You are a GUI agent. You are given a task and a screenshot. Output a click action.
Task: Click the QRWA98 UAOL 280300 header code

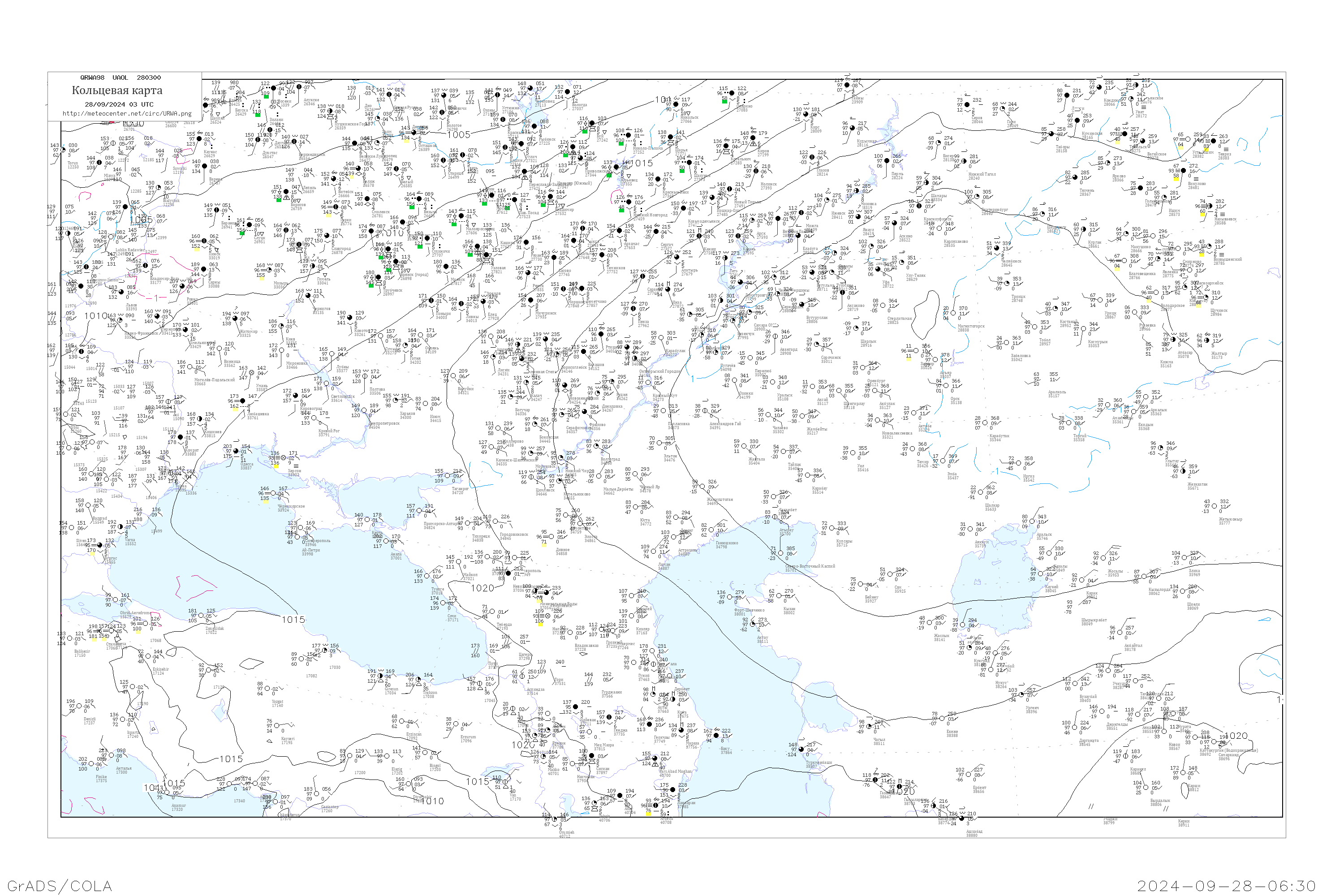120,77
